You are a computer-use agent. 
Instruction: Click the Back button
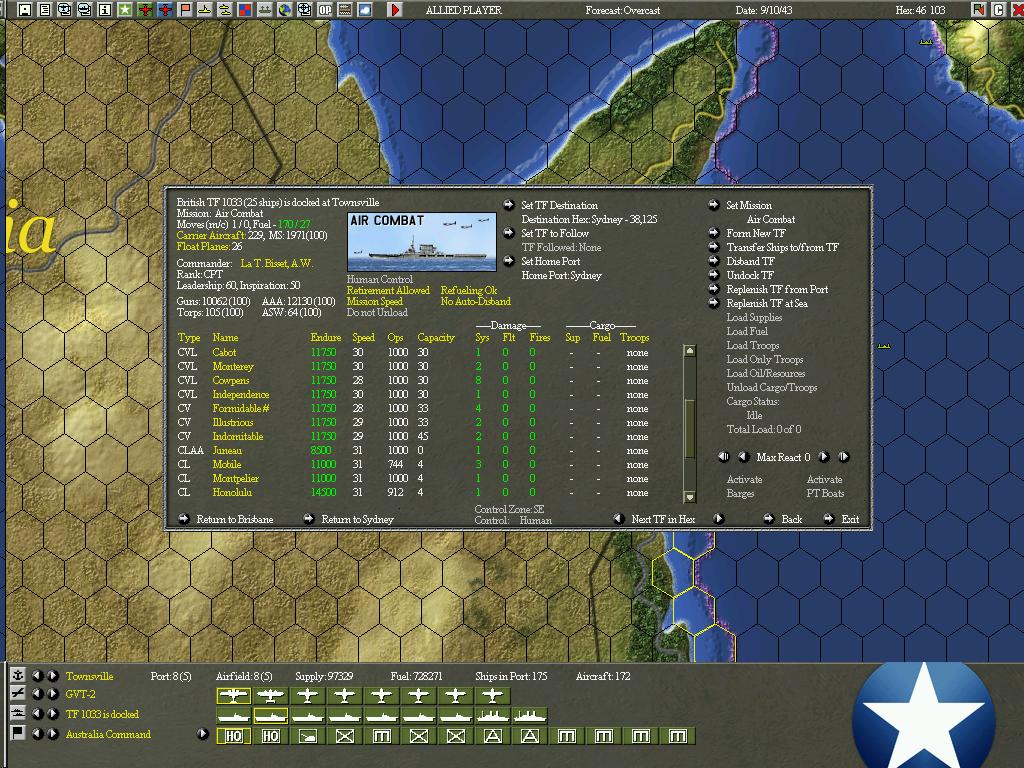point(792,519)
